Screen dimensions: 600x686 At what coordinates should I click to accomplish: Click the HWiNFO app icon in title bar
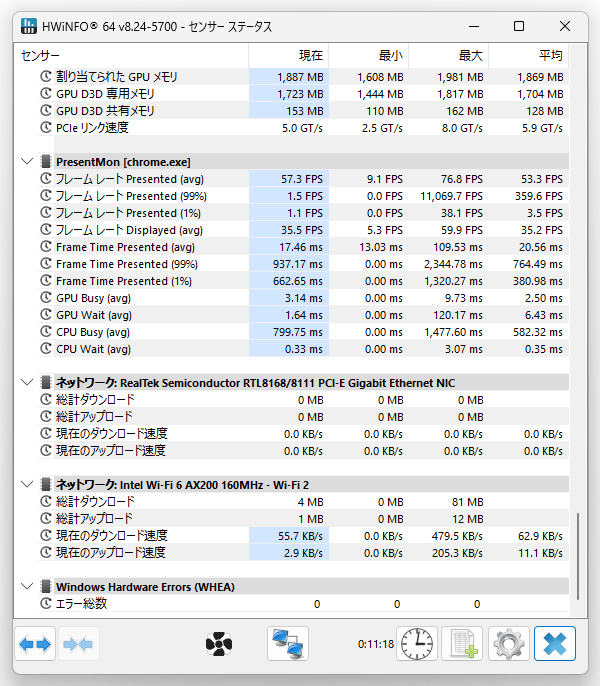(29, 26)
